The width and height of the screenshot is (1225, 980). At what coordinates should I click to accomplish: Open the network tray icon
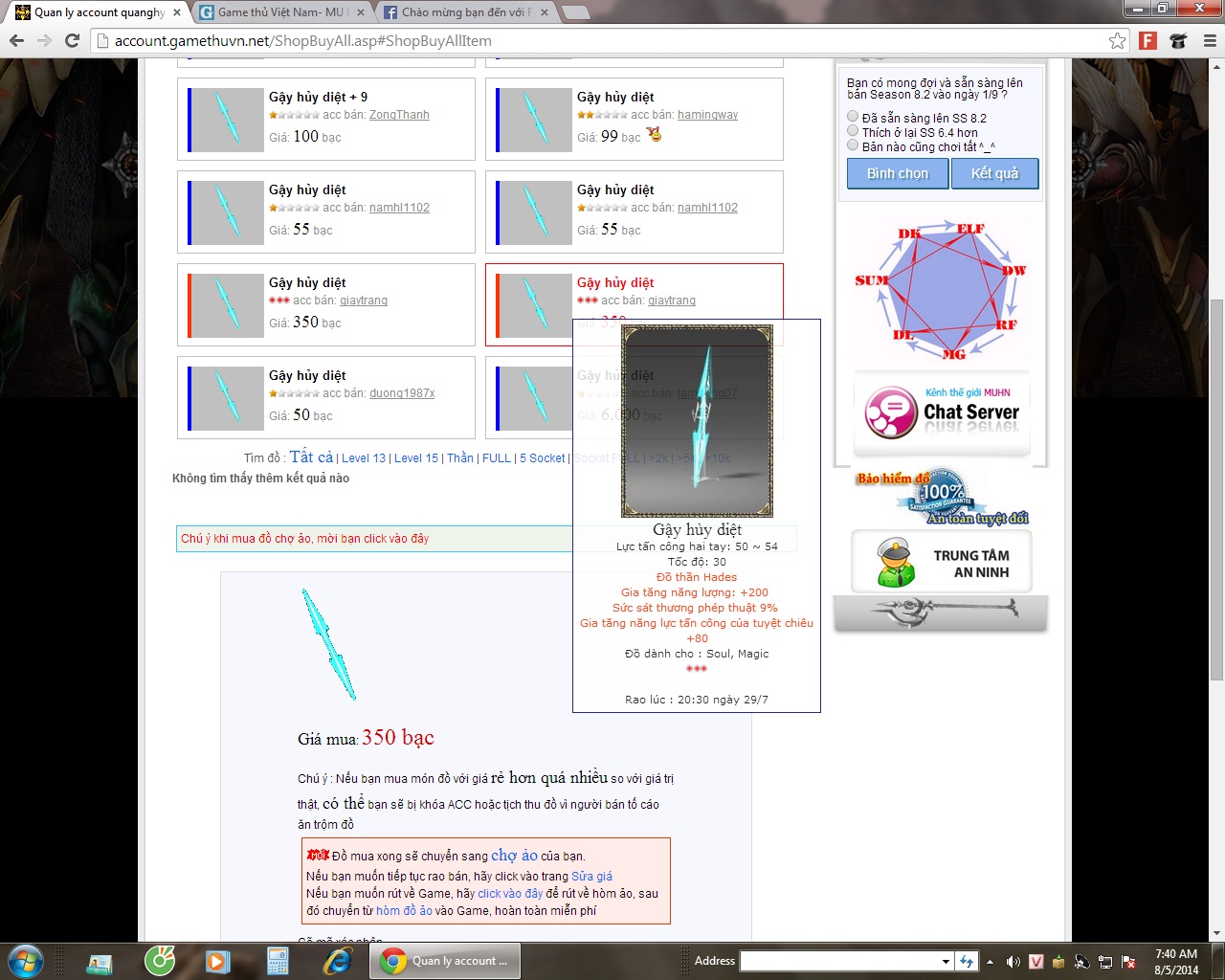pyautogui.click(x=1104, y=961)
